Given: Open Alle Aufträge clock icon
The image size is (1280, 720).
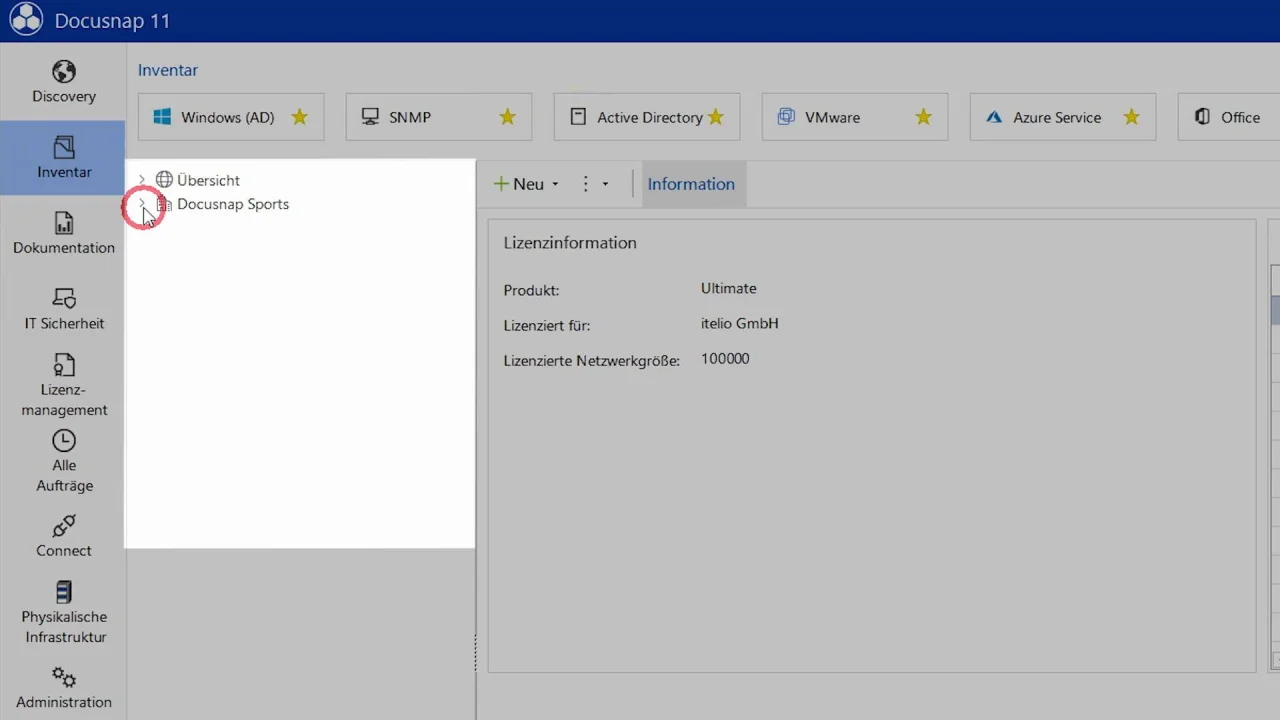Looking at the screenshot, I should point(63,440).
